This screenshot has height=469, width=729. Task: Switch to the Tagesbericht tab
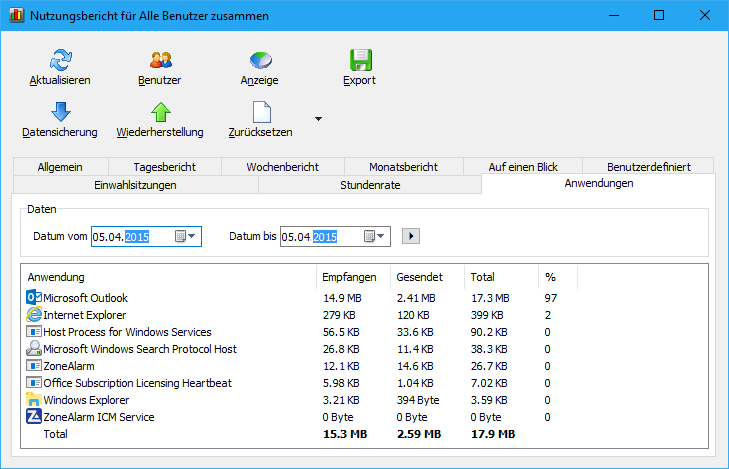tap(165, 167)
